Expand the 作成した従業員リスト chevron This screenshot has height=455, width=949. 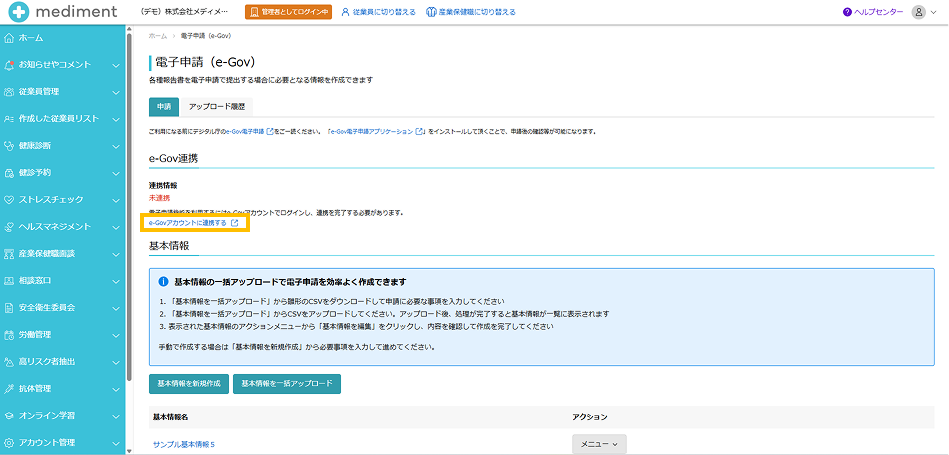(x=116, y=119)
